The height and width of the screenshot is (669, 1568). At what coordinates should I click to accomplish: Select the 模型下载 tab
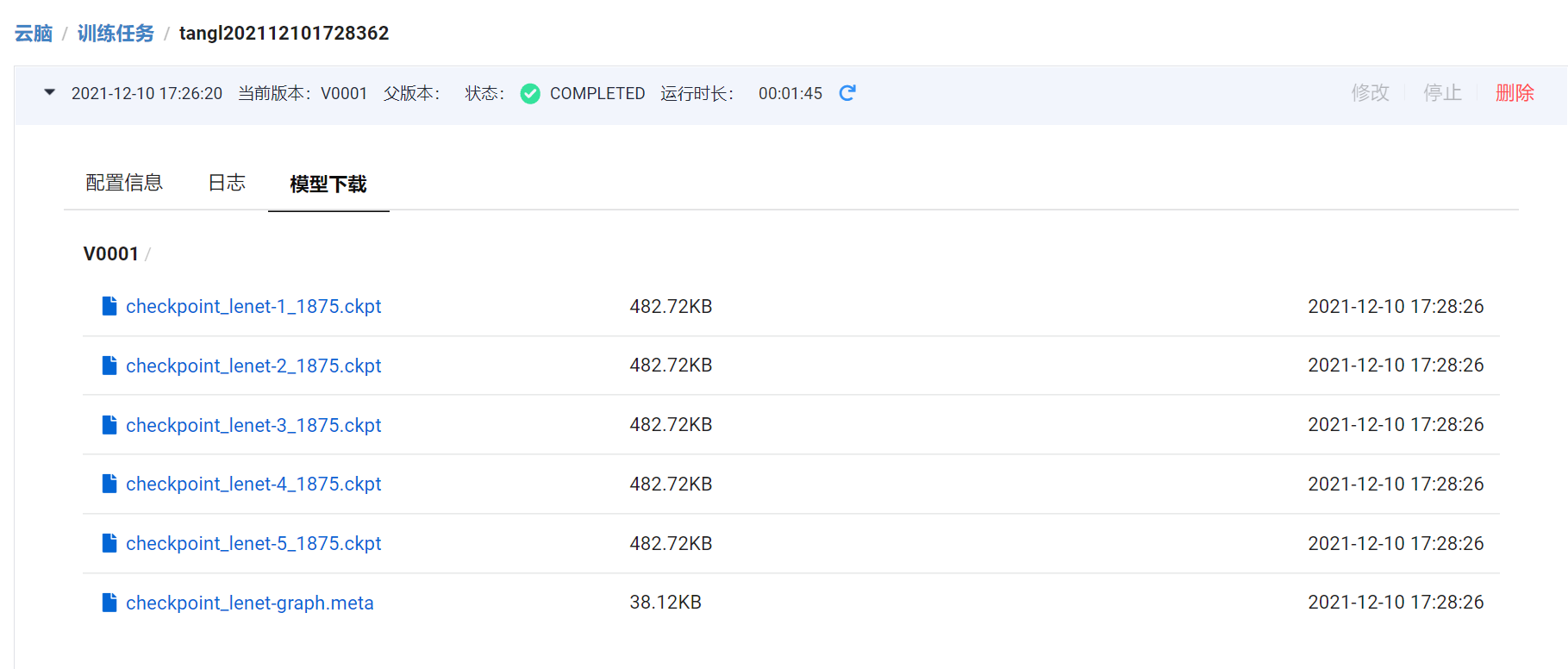pos(328,184)
